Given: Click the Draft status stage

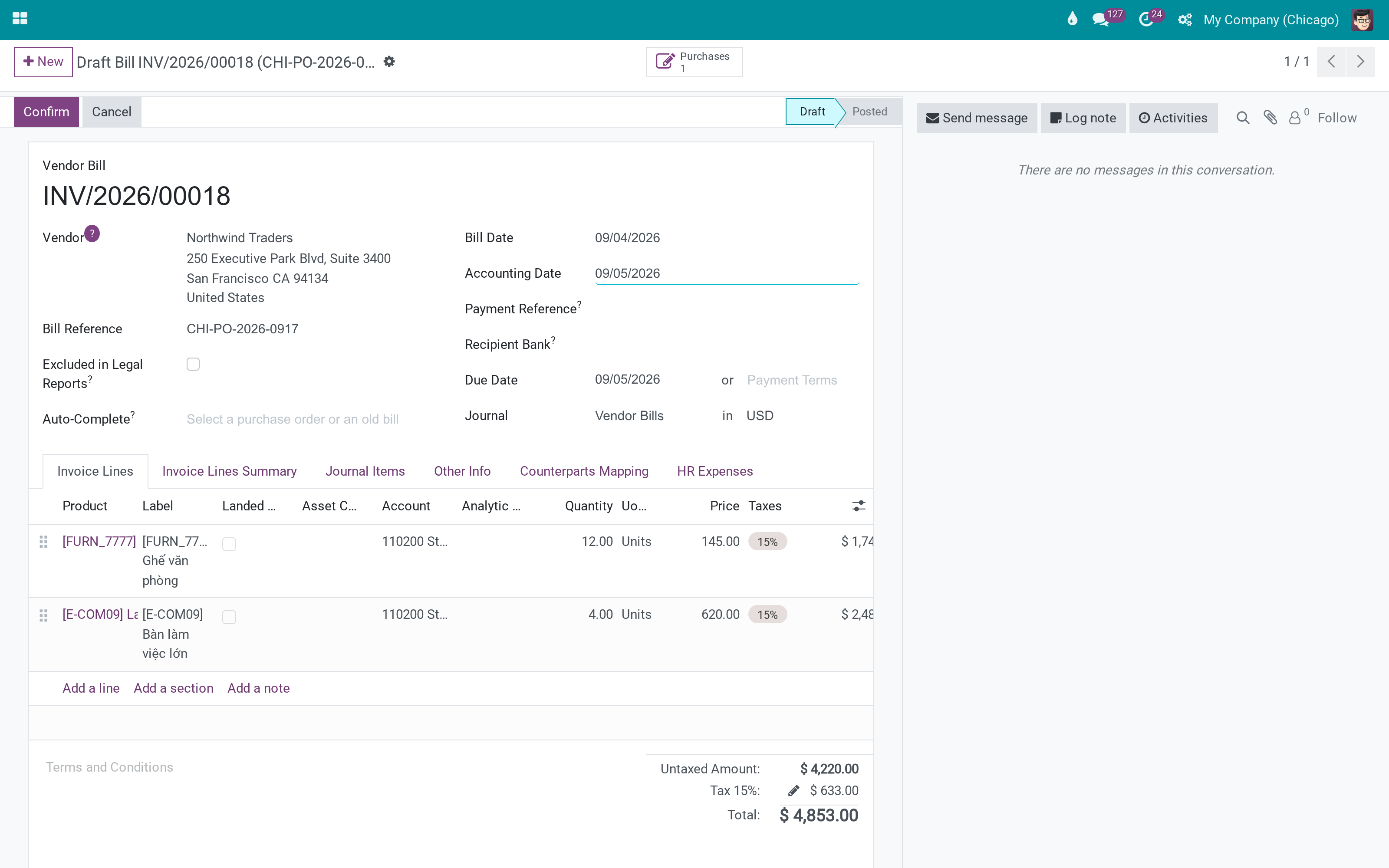Looking at the screenshot, I should coord(812,112).
